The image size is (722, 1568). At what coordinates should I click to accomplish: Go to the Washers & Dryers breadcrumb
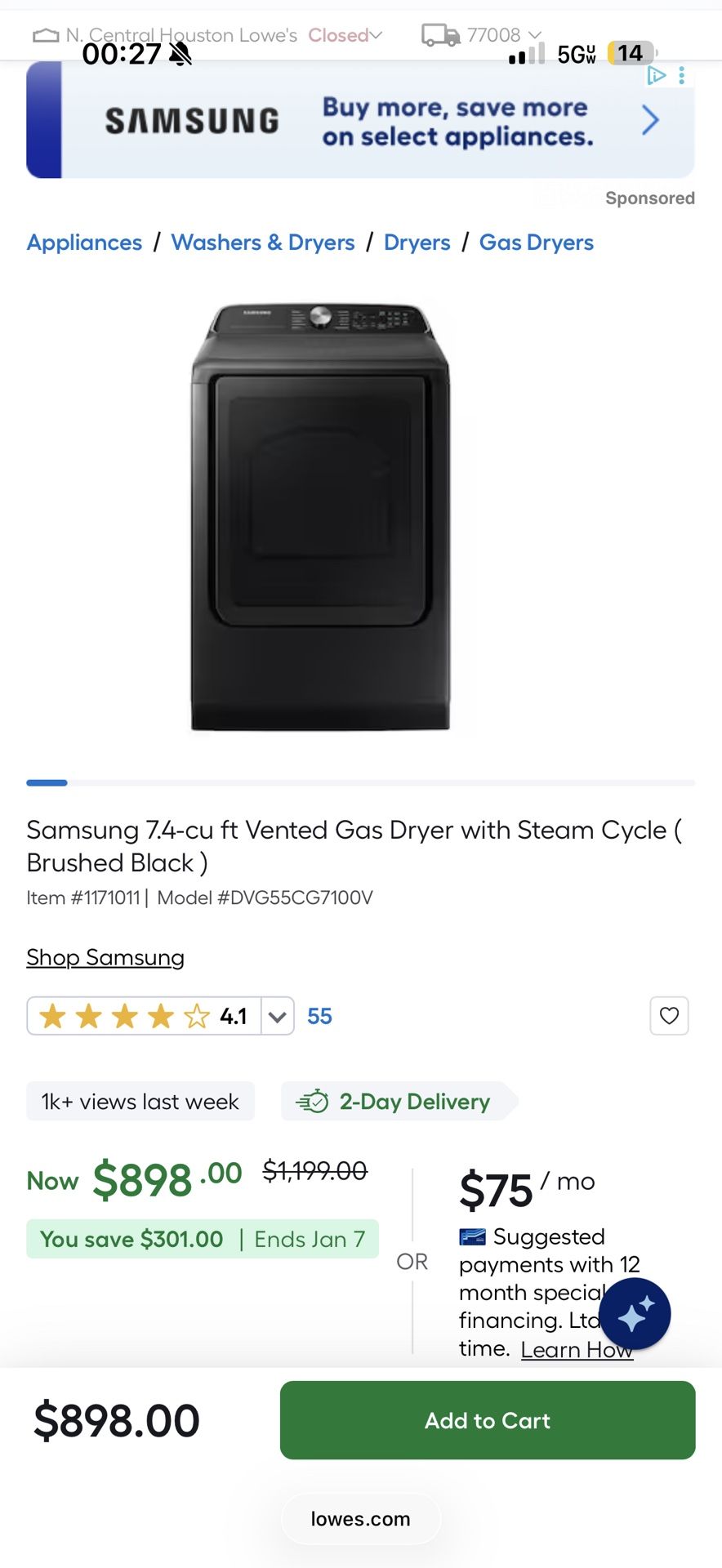[x=263, y=243]
